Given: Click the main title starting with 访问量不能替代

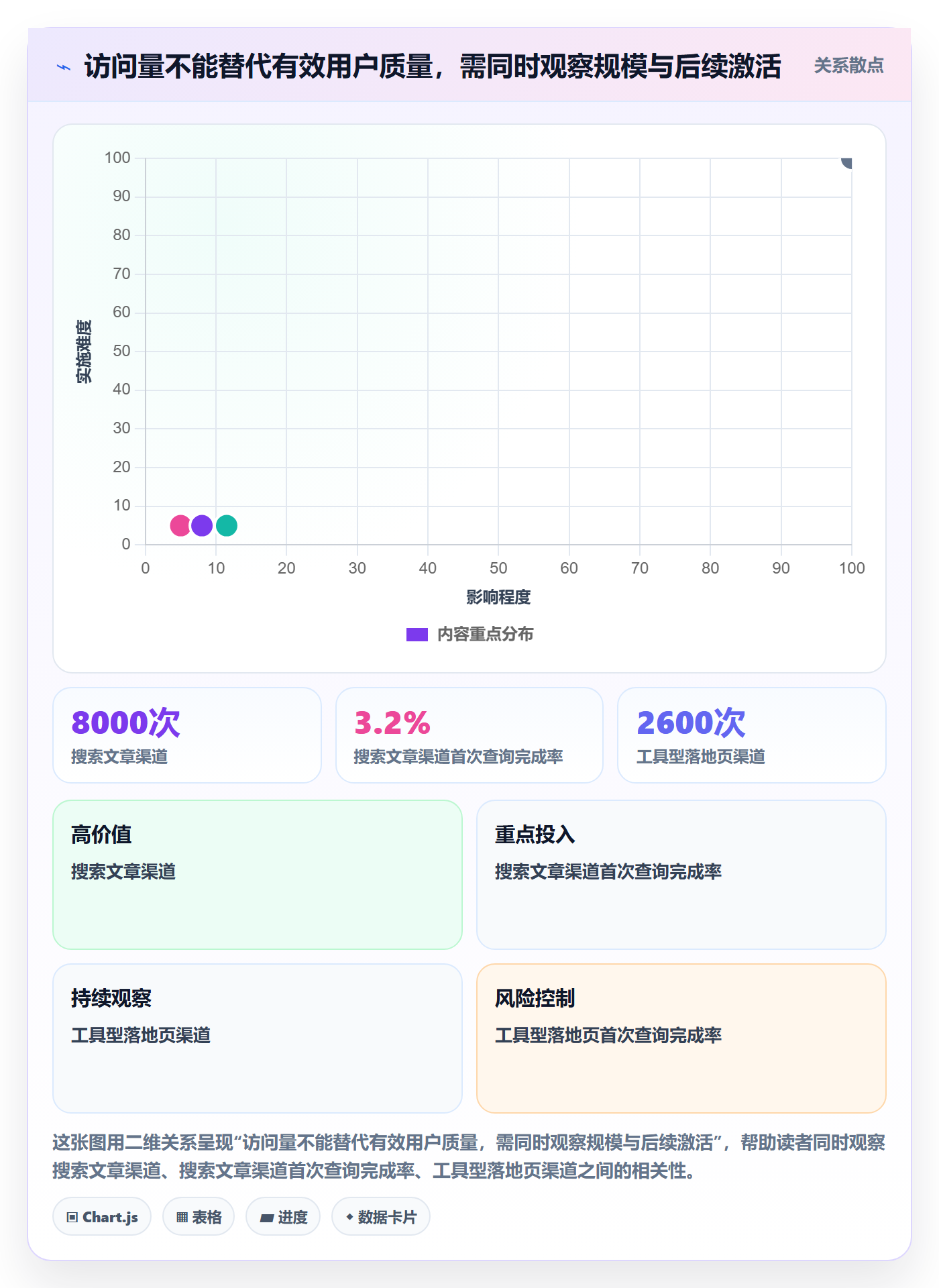Looking at the screenshot, I should [433, 66].
